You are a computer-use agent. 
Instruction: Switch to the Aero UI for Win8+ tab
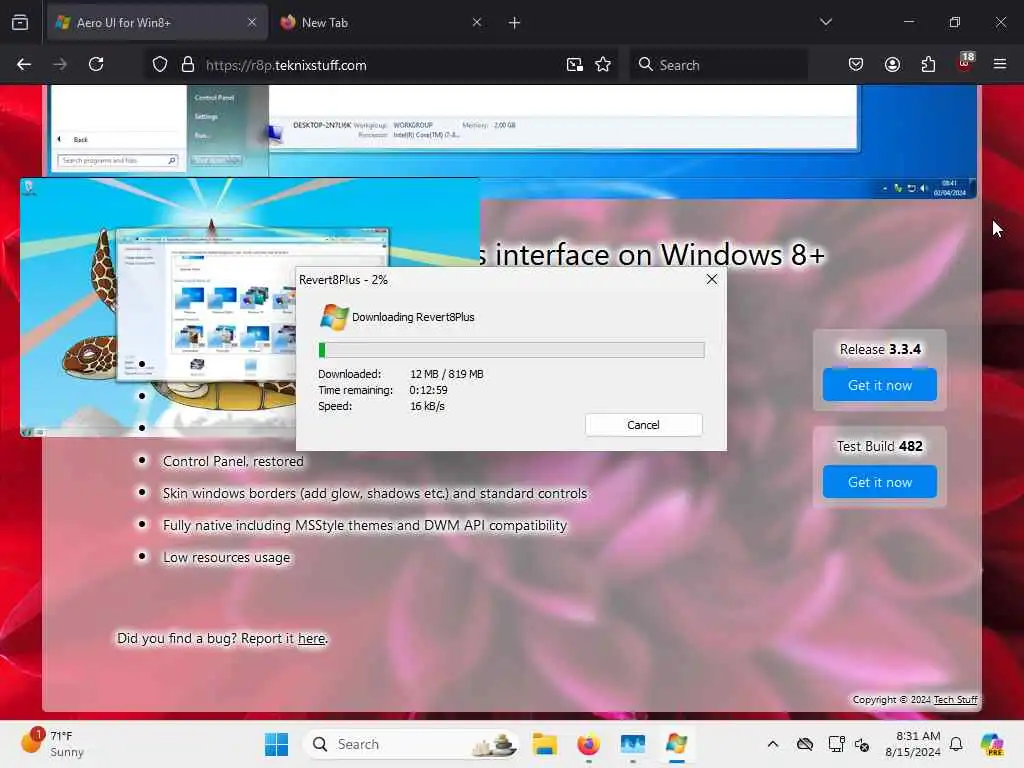click(157, 23)
